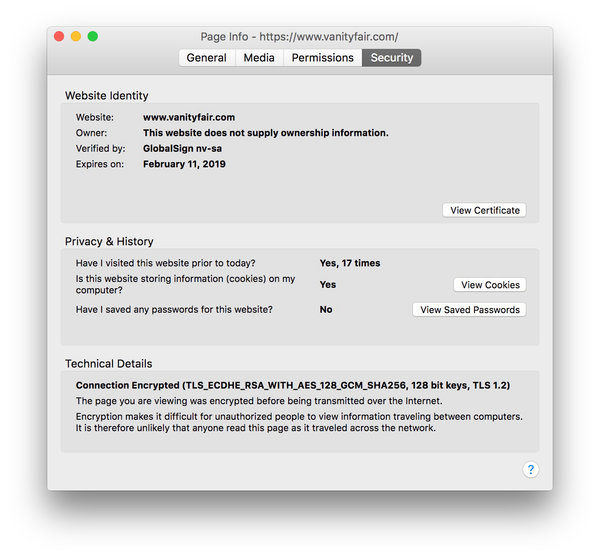This screenshot has height=558, width=600.
Task: Click the Connection Encrypted cipher line
Action: click(x=293, y=385)
